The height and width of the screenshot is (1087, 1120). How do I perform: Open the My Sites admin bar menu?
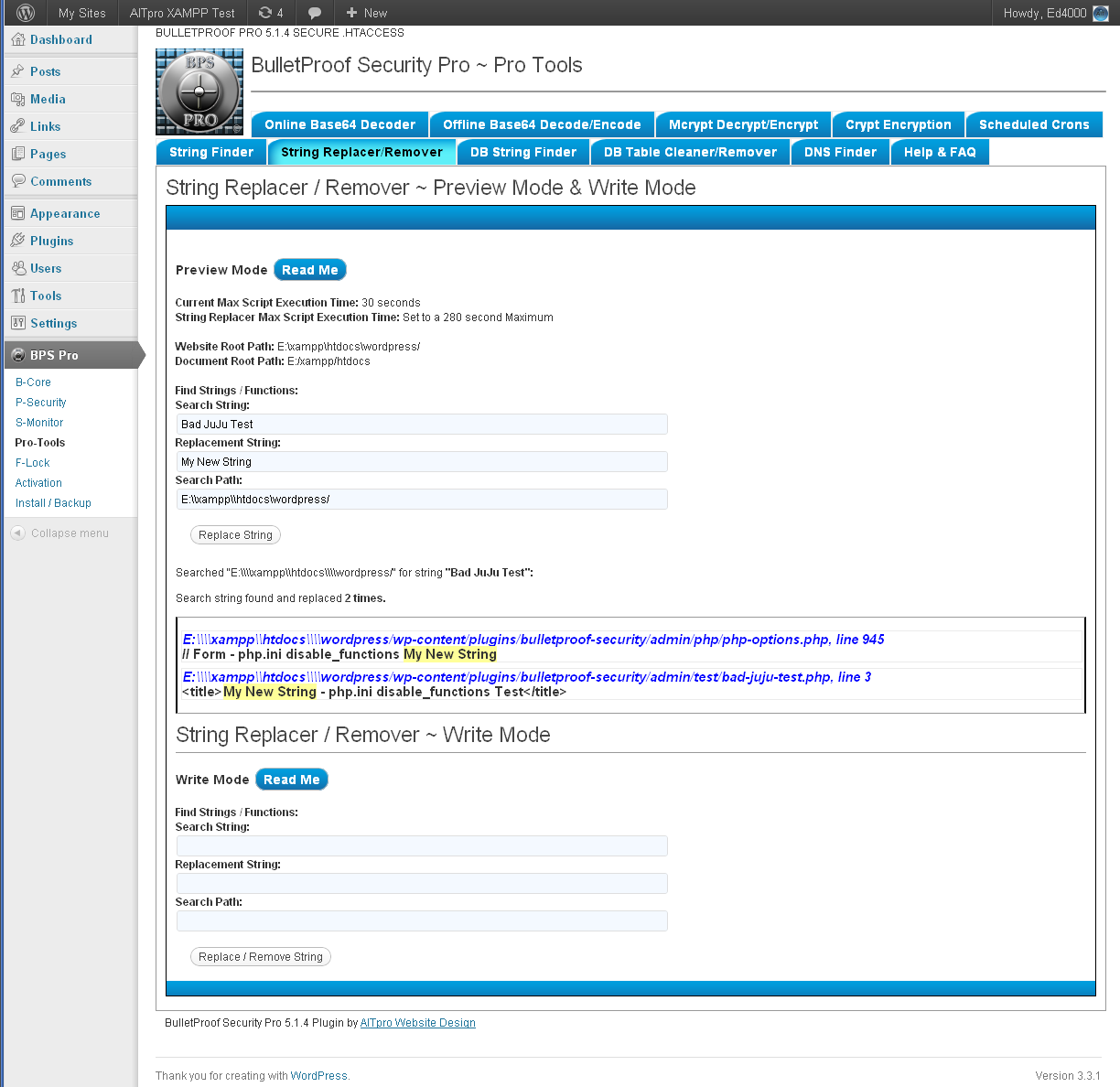pyautogui.click(x=81, y=13)
